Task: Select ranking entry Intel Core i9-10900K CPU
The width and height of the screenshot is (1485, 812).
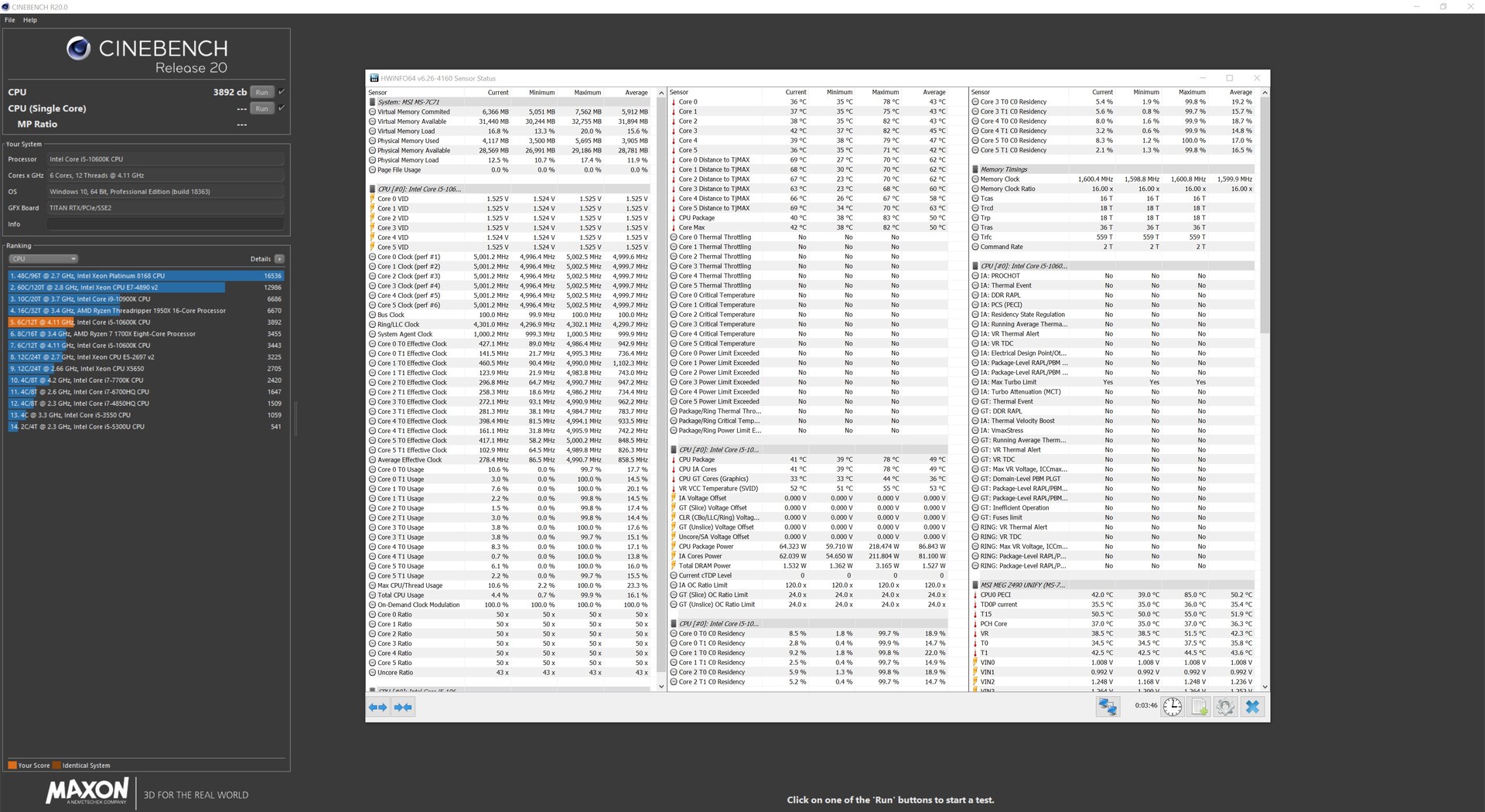Action: pos(146,299)
